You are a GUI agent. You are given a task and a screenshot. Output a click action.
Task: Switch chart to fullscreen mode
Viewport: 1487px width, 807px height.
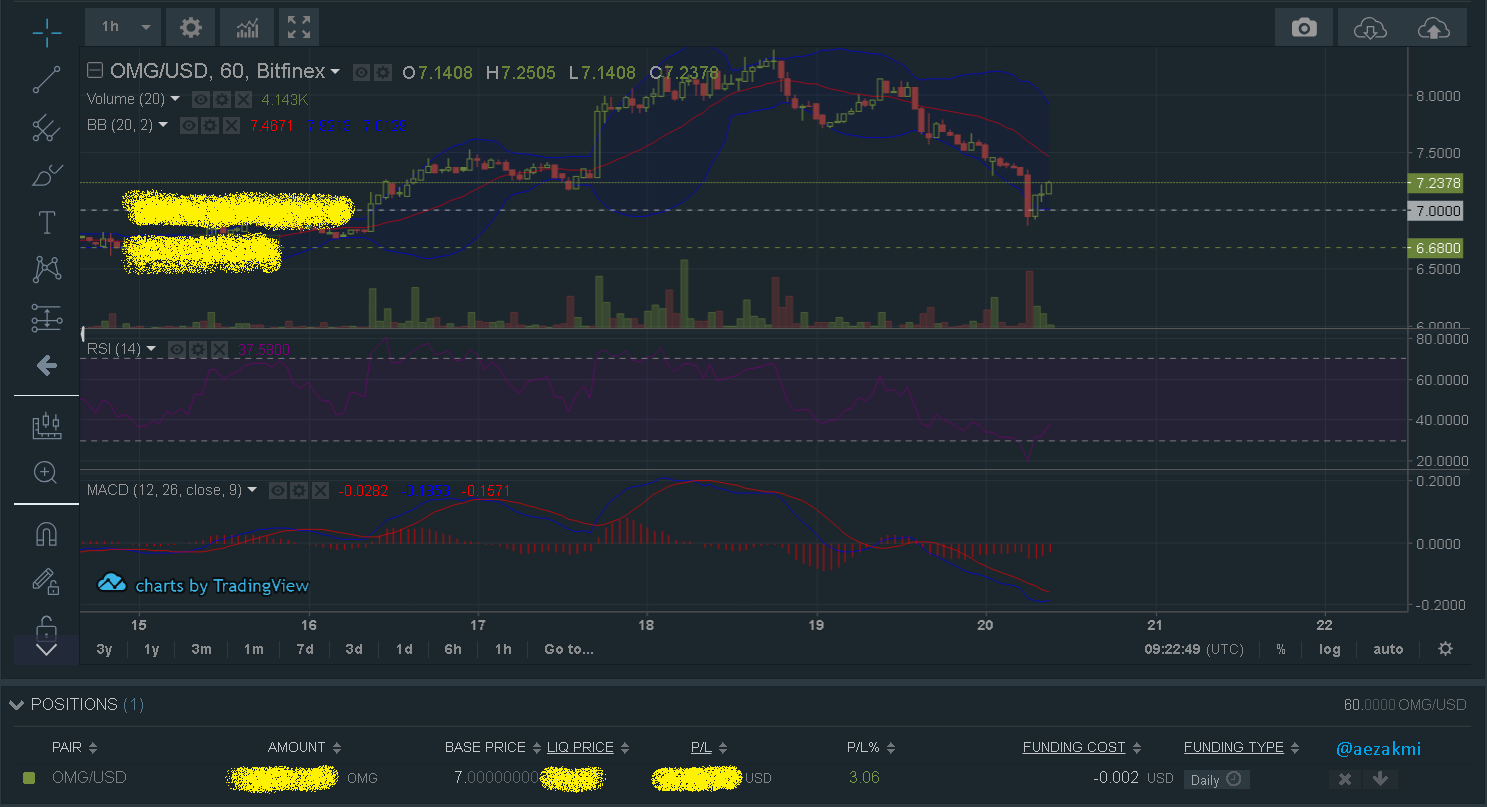coord(299,27)
